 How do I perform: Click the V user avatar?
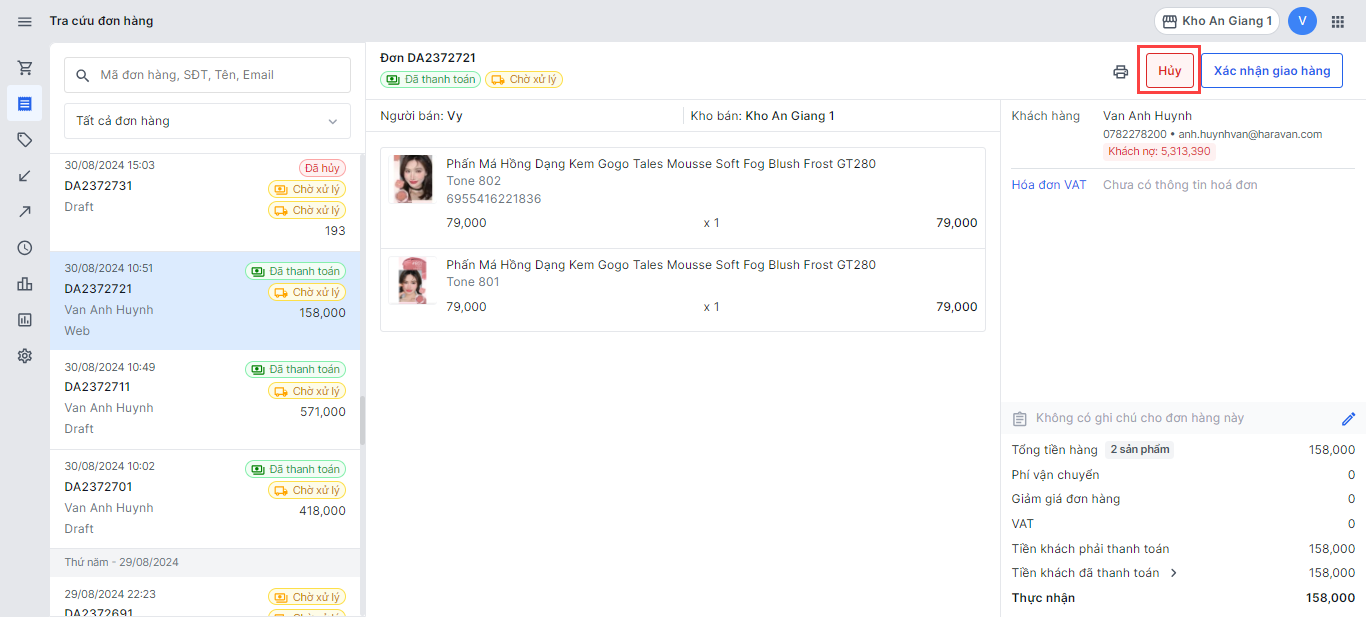click(x=1302, y=21)
